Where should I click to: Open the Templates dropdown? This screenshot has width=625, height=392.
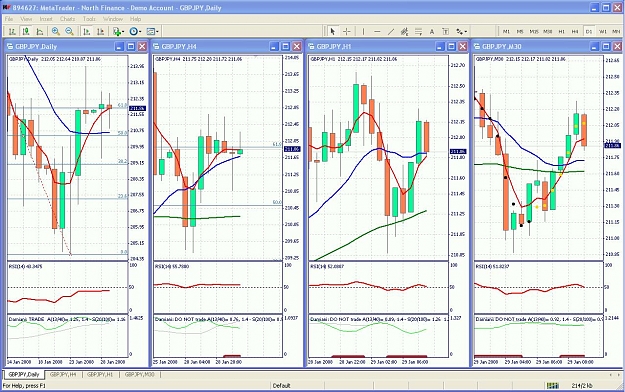[152, 31]
